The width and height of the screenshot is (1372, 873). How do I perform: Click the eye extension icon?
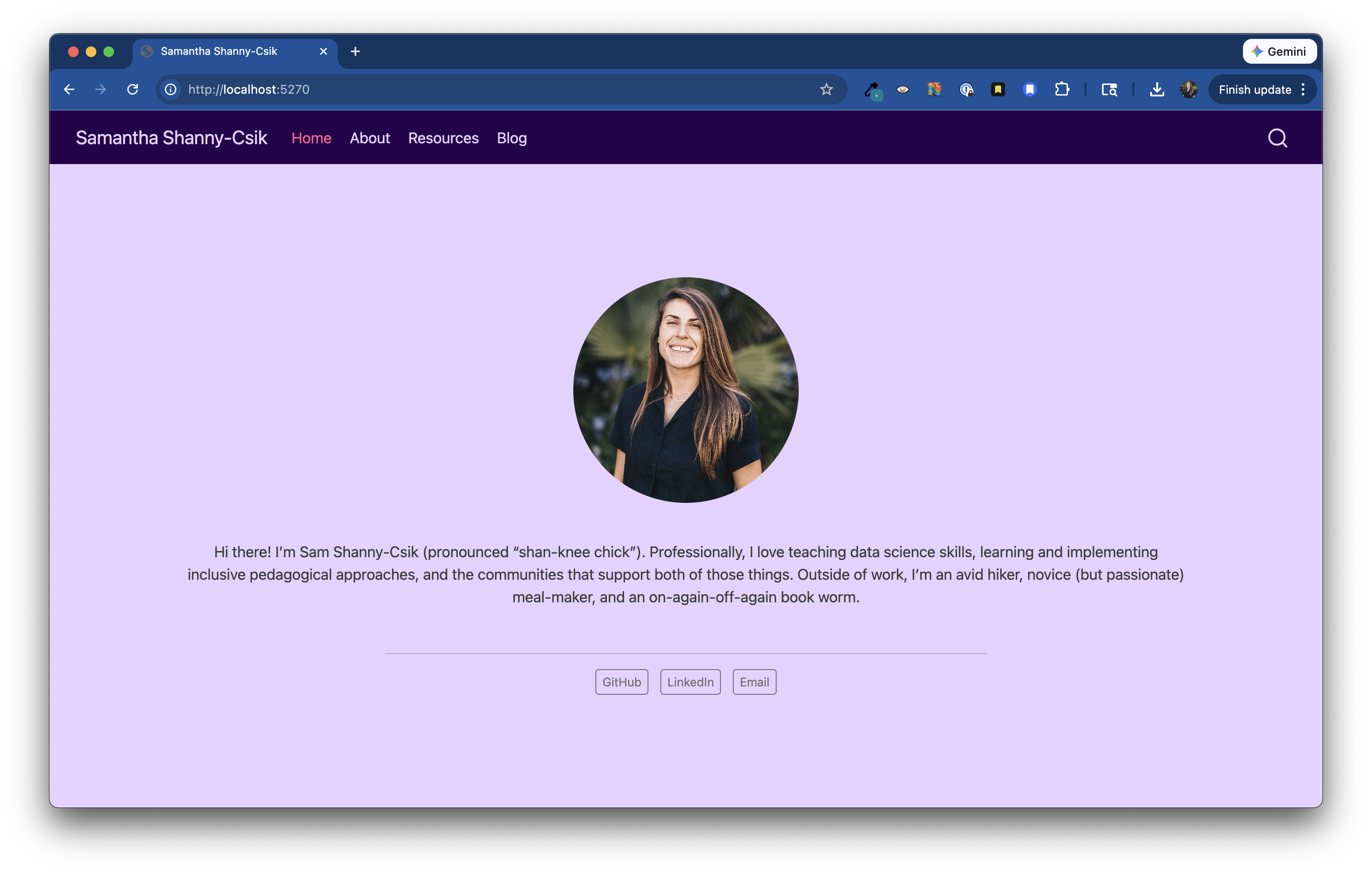[903, 89]
